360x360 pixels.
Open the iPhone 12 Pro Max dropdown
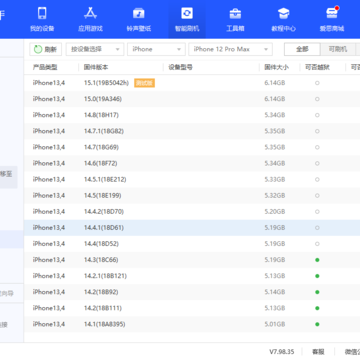point(231,49)
